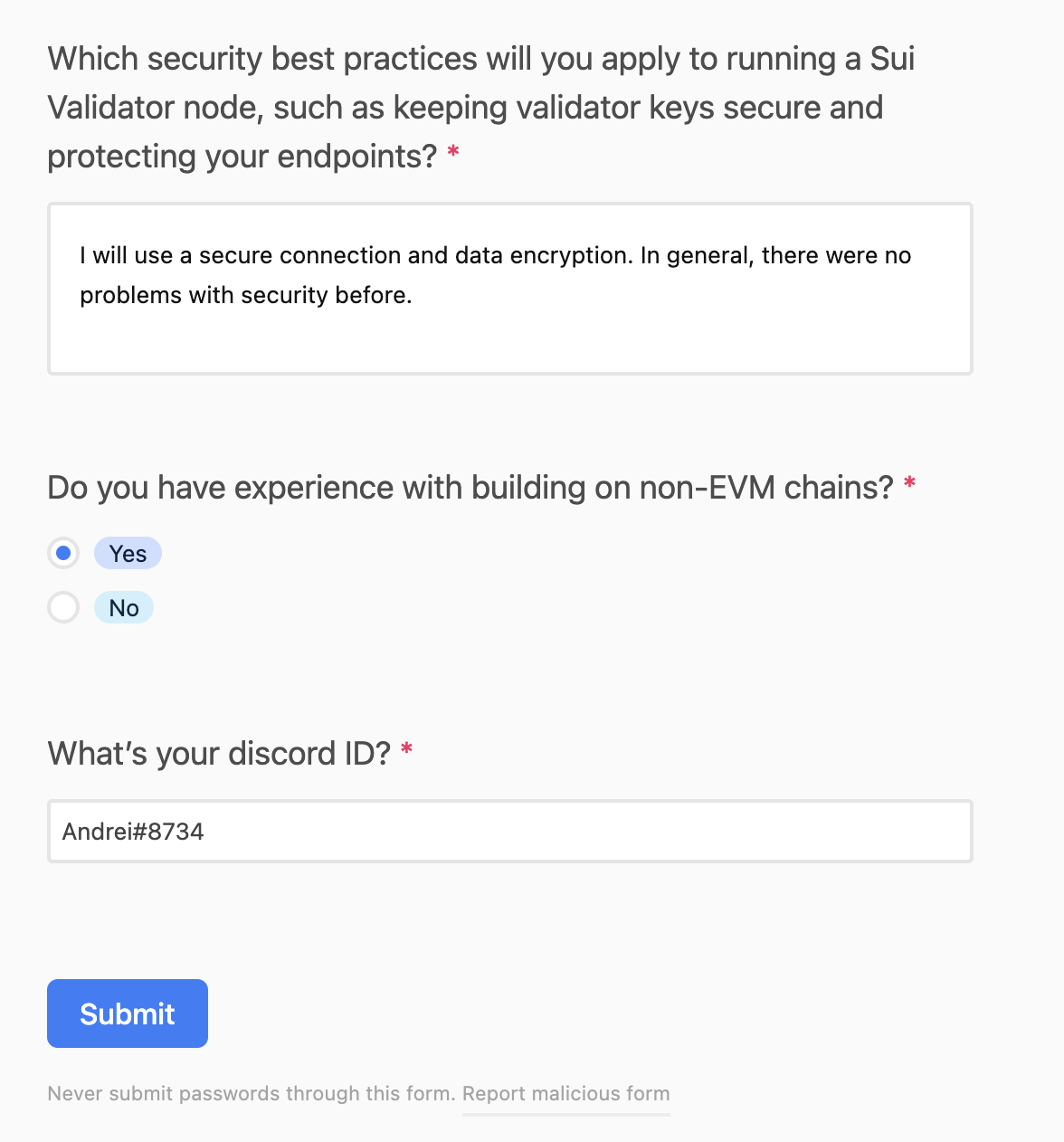Click the red asterisk beside discord ID question
Image resolution: width=1064 pixels, height=1142 pixels.
click(407, 749)
